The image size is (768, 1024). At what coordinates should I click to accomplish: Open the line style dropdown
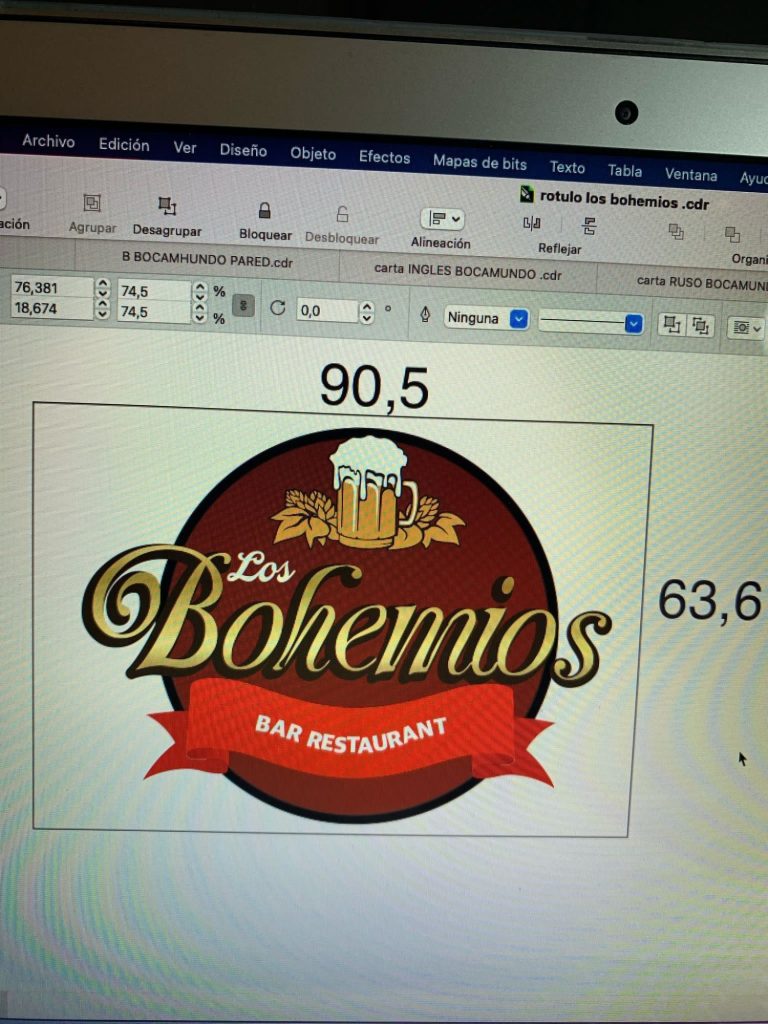[x=632, y=323]
